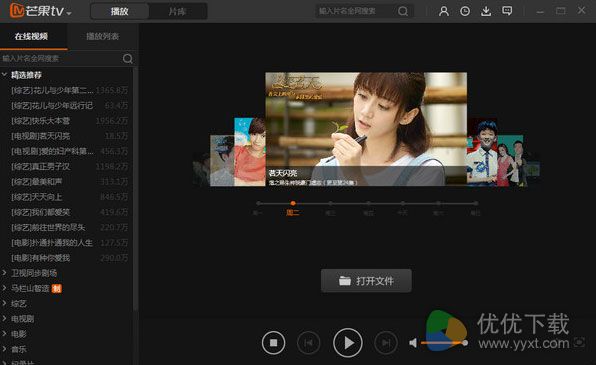Click the boy in glasses carousel thumbnail

pyautogui.click(x=482, y=152)
